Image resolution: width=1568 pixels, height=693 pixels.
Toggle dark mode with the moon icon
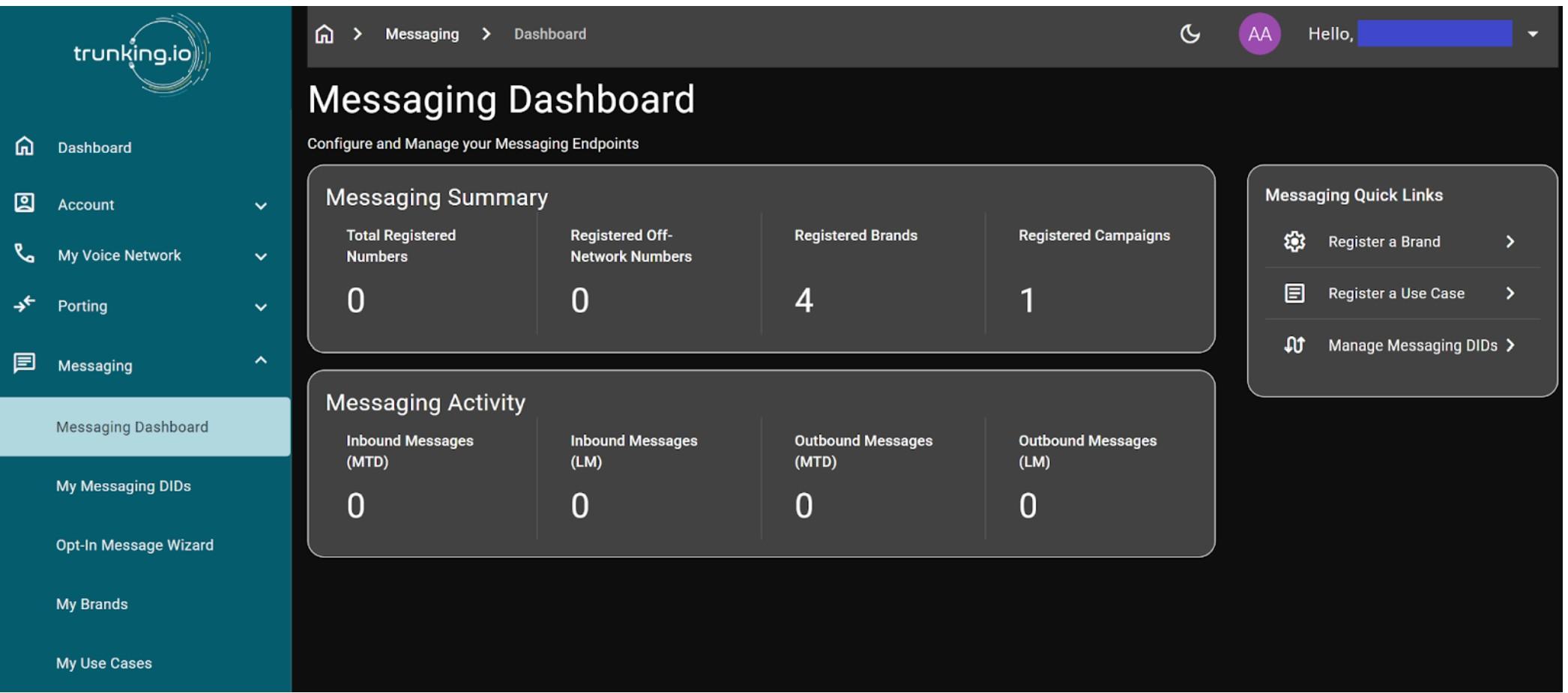tap(1189, 34)
